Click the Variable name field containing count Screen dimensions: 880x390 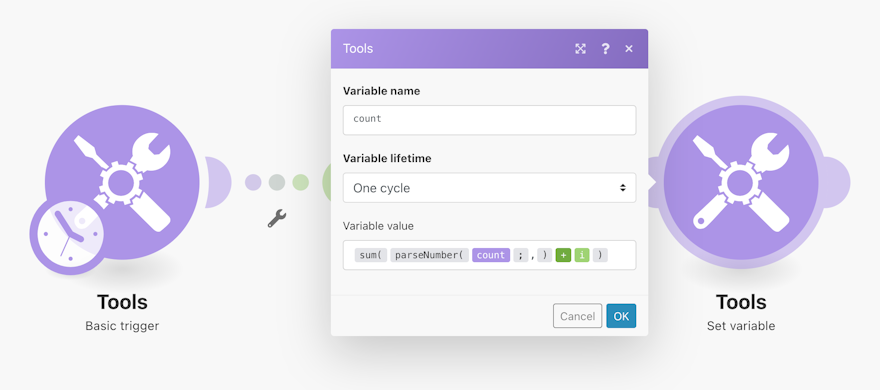point(489,120)
